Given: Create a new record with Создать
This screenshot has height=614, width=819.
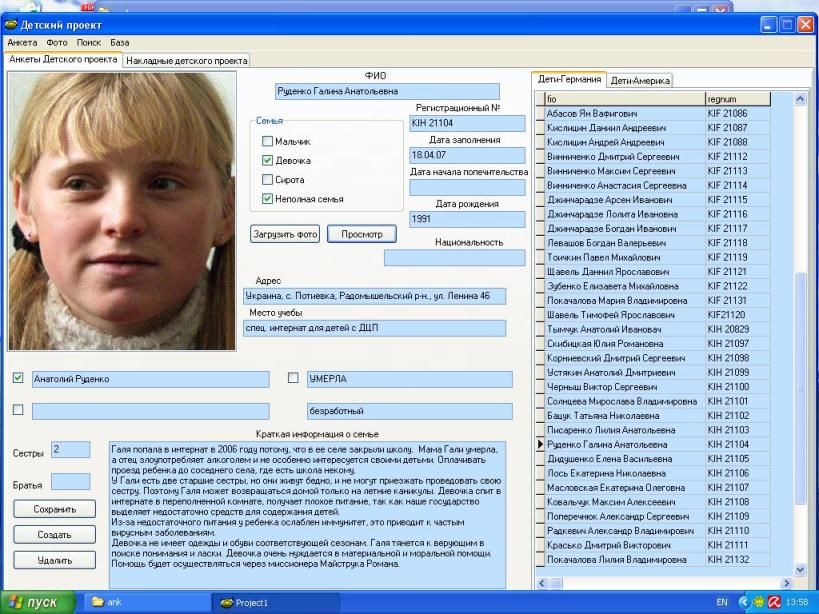Looking at the screenshot, I should click(55, 535).
